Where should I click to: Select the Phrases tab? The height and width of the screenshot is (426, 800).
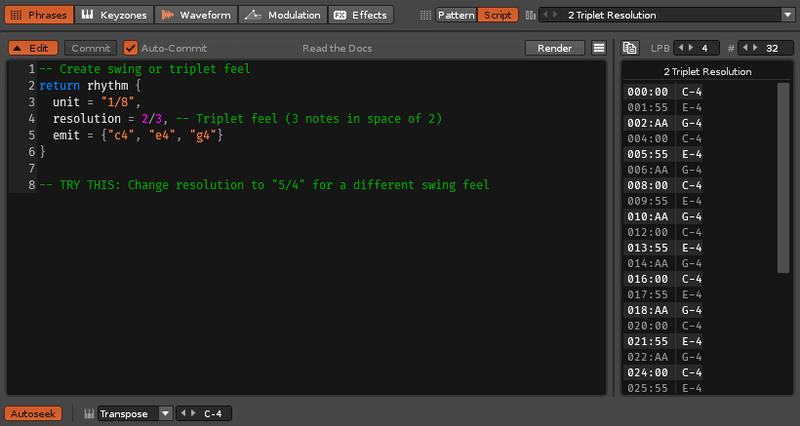tap(39, 15)
